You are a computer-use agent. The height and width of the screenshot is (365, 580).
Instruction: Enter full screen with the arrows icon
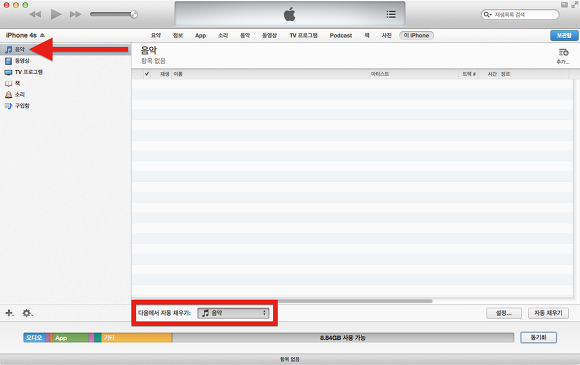574,5
